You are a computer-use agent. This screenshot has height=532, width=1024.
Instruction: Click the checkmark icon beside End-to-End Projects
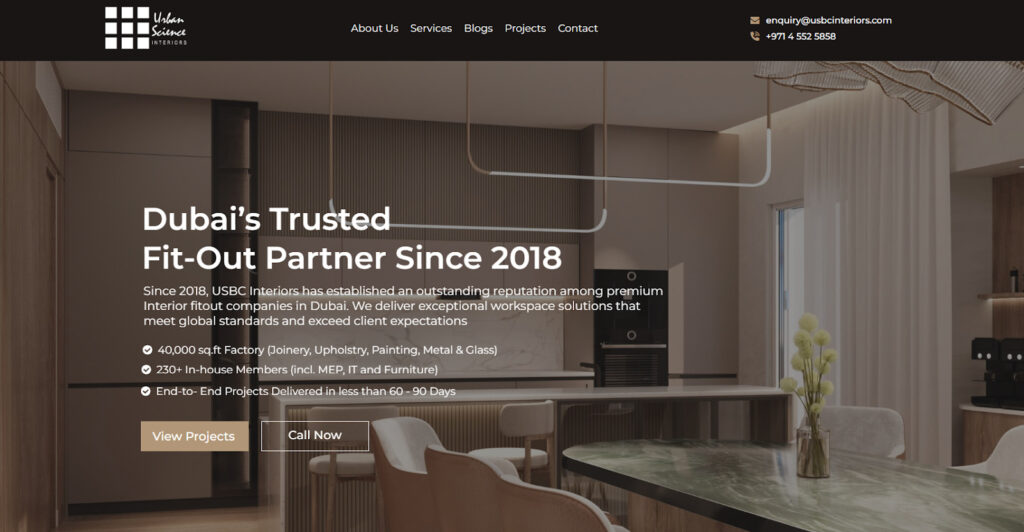coord(146,391)
